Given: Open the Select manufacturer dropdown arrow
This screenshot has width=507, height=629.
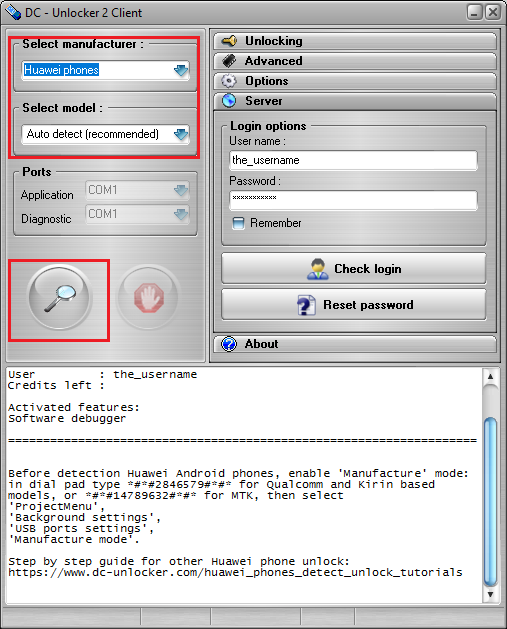Looking at the screenshot, I should [181, 70].
